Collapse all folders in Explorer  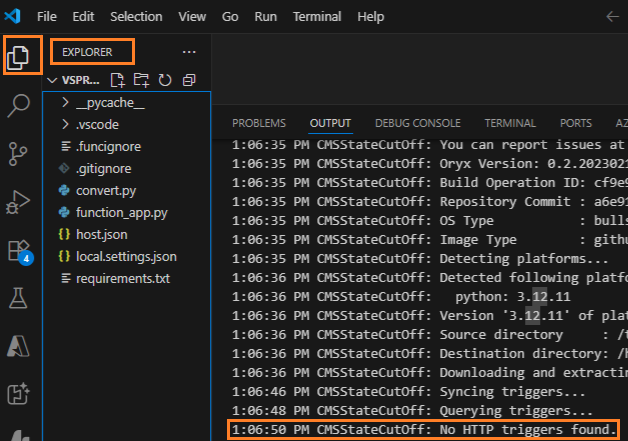[189, 80]
